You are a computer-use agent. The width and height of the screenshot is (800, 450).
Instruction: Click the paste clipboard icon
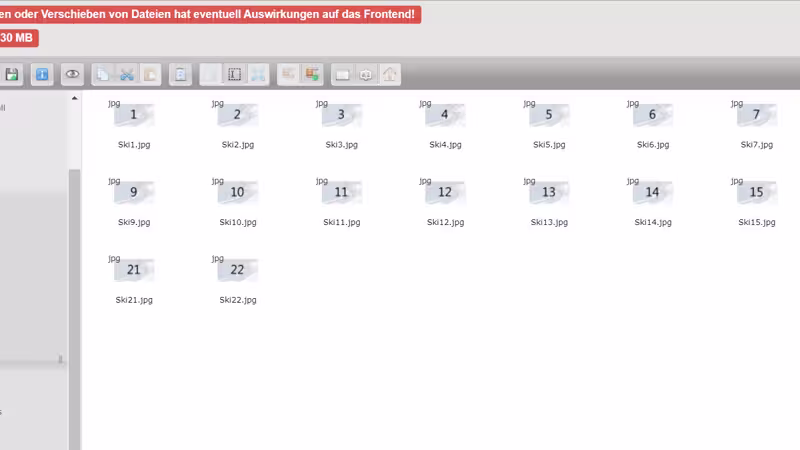[150, 74]
